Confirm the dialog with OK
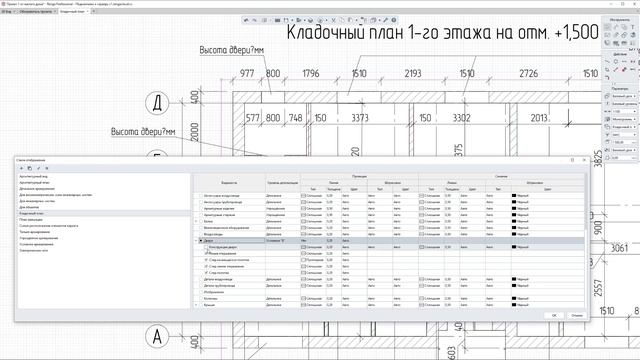The height and width of the screenshot is (360, 640). [554, 316]
